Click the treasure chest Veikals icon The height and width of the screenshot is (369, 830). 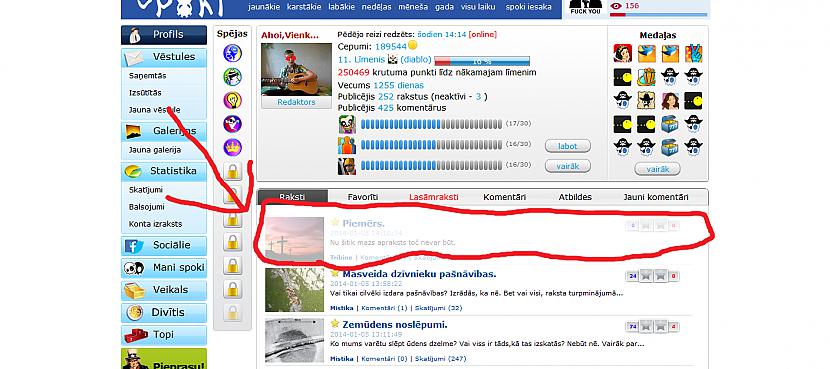point(134,290)
